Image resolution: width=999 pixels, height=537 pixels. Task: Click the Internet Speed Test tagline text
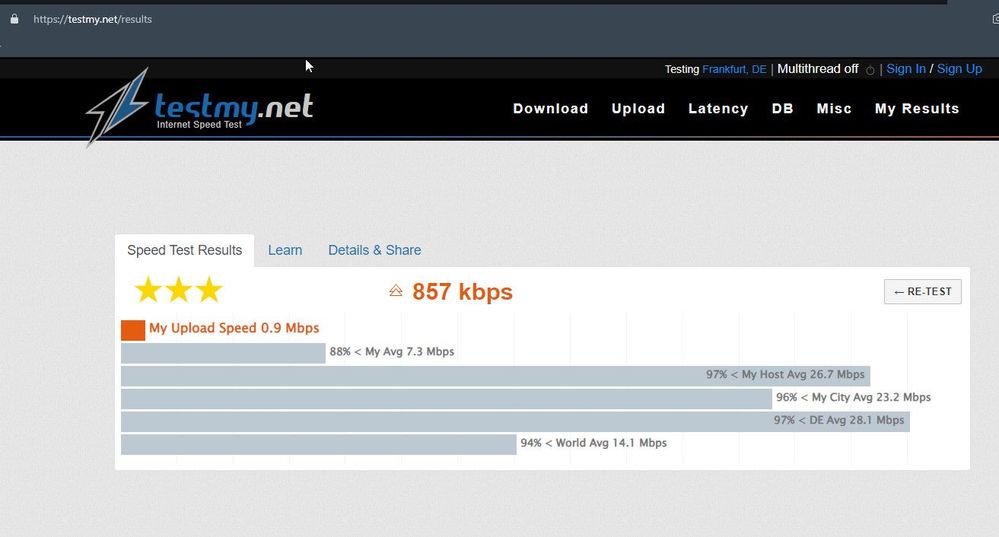[x=199, y=125]
